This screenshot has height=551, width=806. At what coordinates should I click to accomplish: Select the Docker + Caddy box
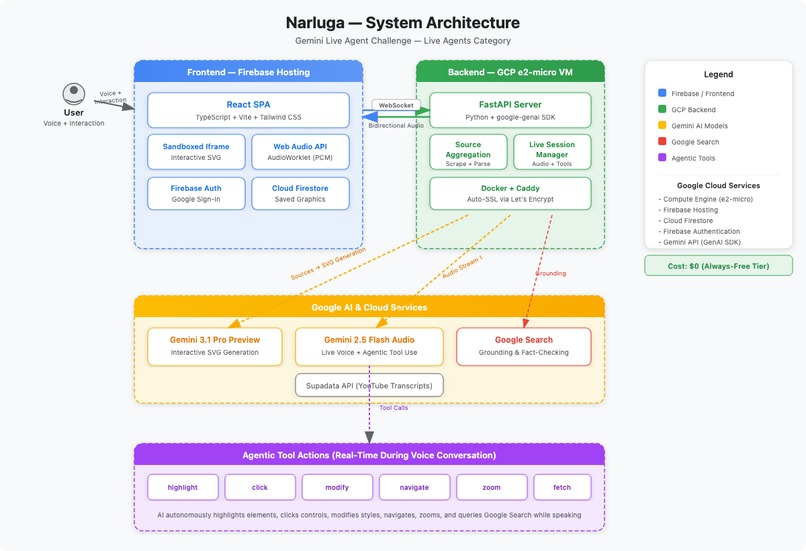(x=510, y=193)
